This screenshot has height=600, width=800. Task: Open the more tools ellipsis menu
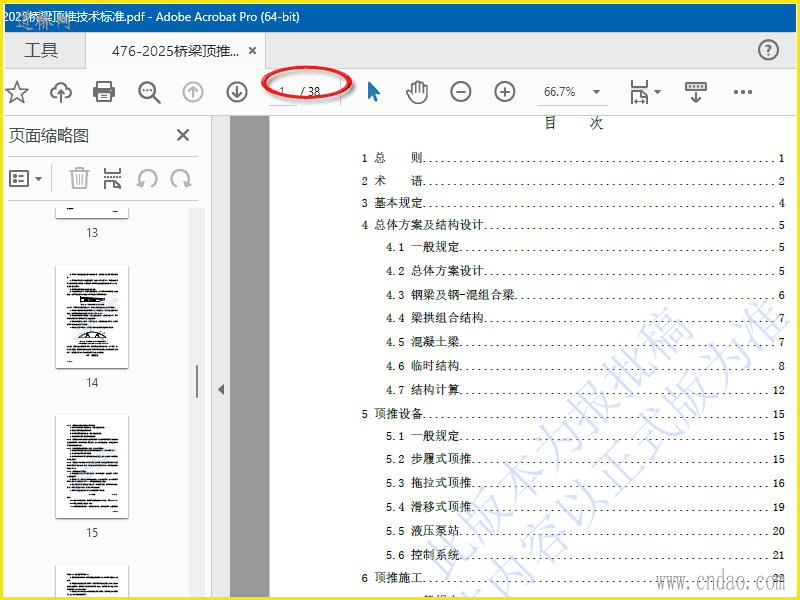pyautogui.click(x=742, y=92)
